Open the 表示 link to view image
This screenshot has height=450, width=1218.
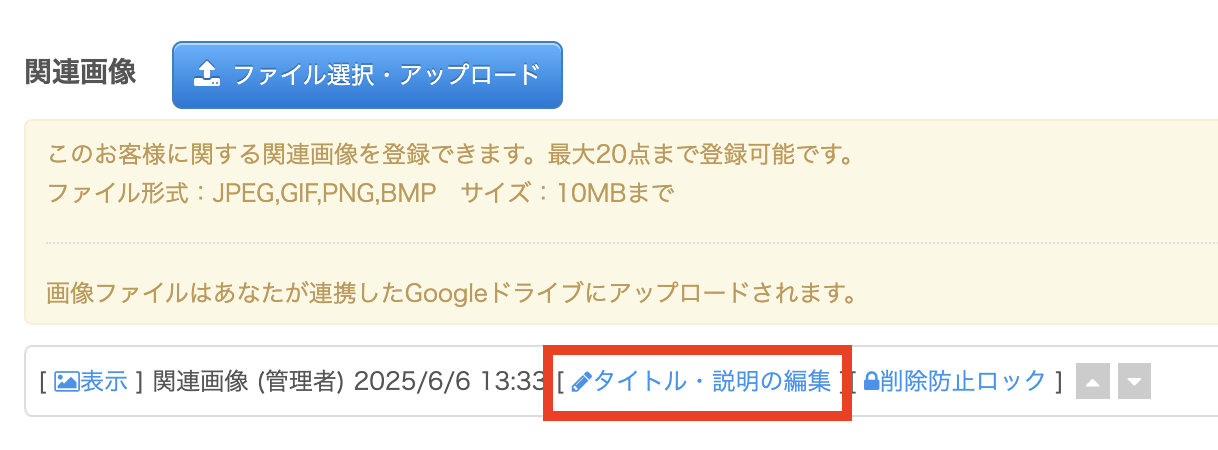(x=103, y=381)
